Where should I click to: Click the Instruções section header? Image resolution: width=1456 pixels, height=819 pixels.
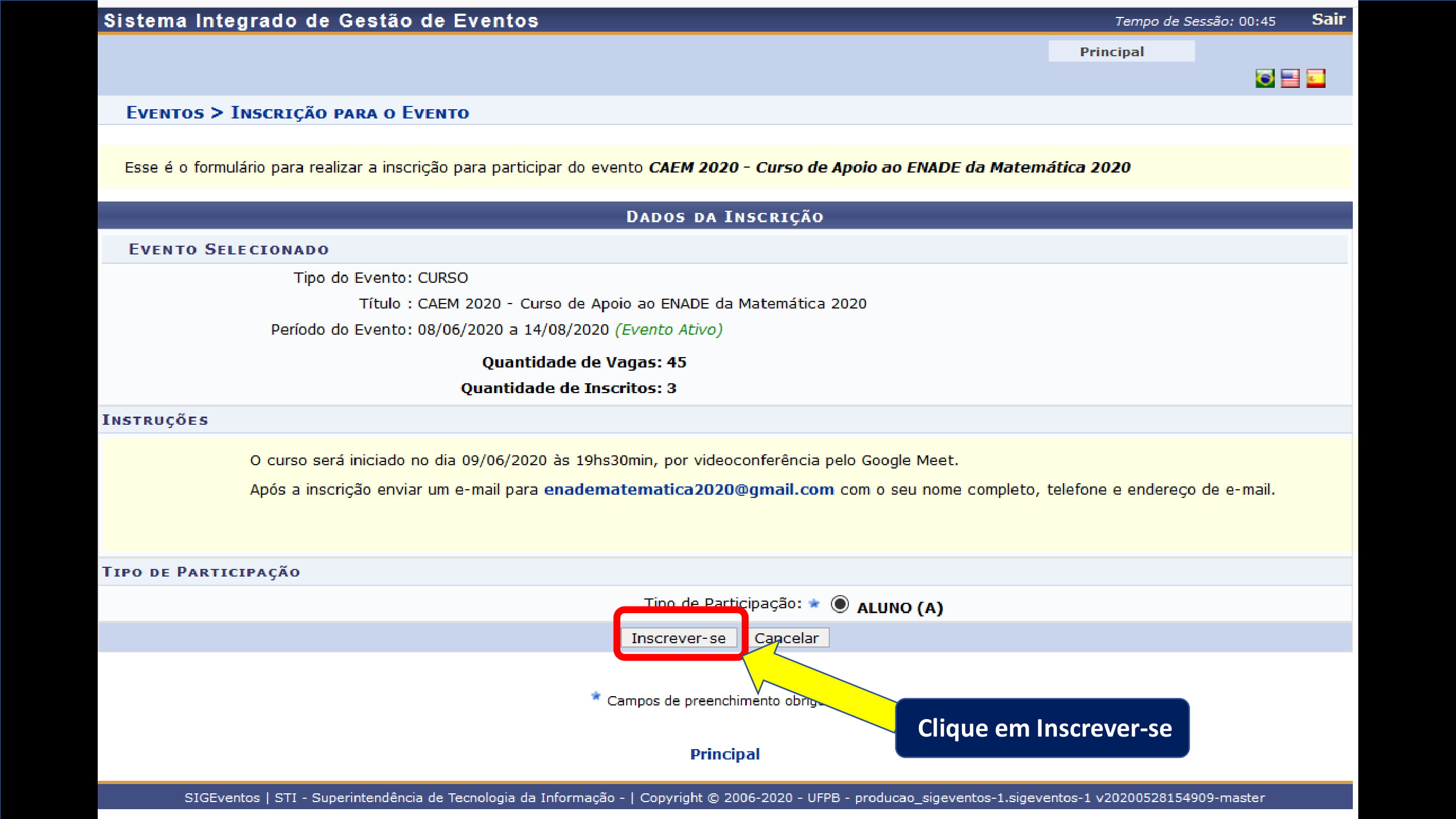155,419
